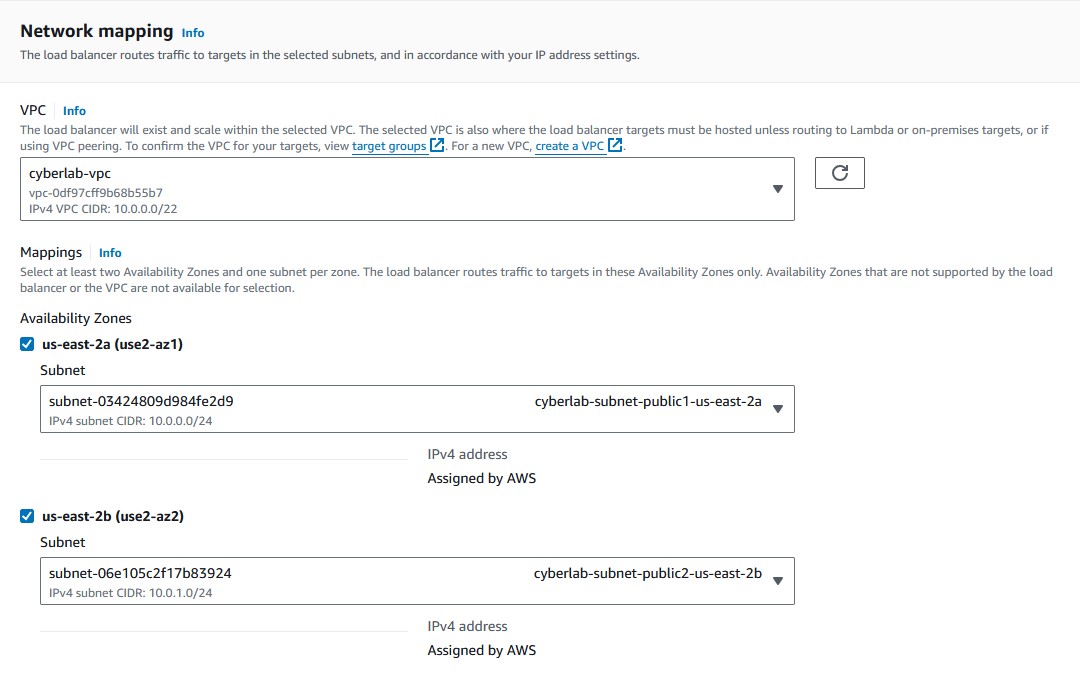Uncheck us-east-2b availability zone checkbox
This screenshot has width=1080, height=686.
click(27, 516)
